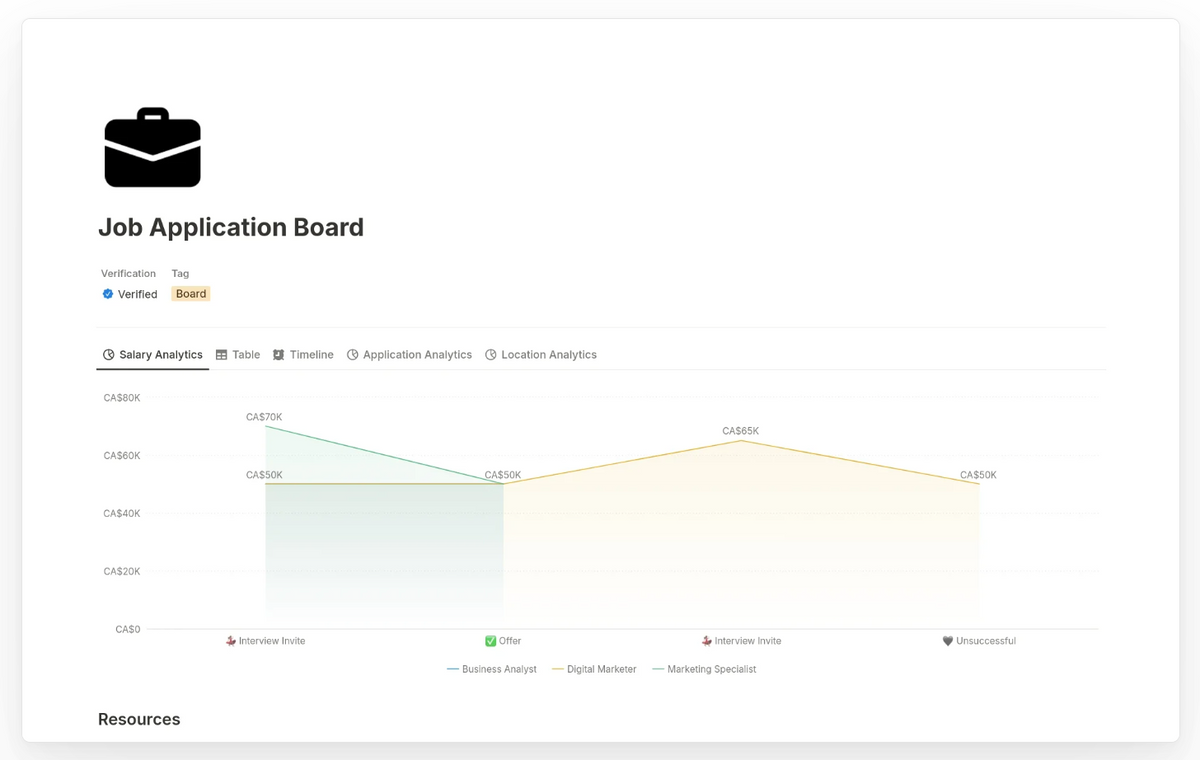
Task: Click the CA$0 axis label
Action: (128, 630)
